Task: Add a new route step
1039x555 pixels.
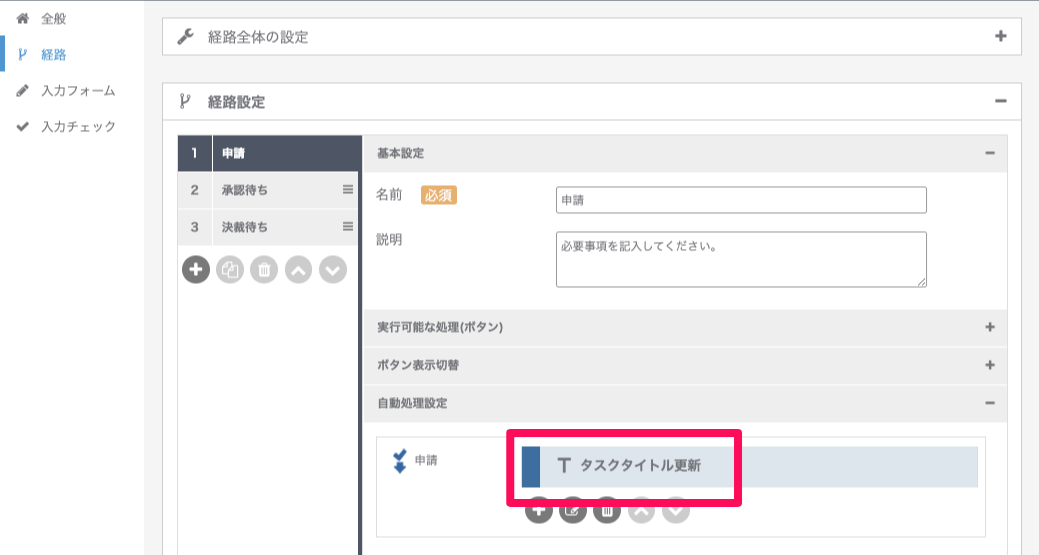Action: coord(196,269)
